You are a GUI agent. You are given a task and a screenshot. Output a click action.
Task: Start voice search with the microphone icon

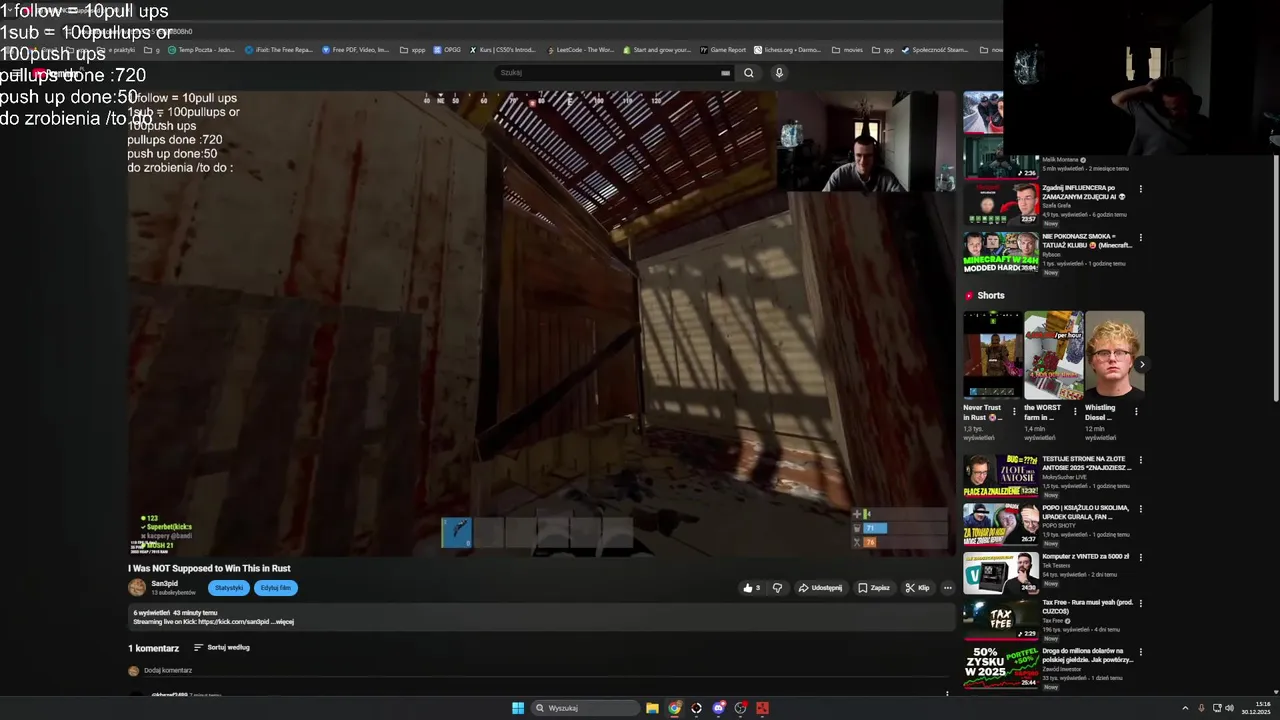click(x=779, y=73)
